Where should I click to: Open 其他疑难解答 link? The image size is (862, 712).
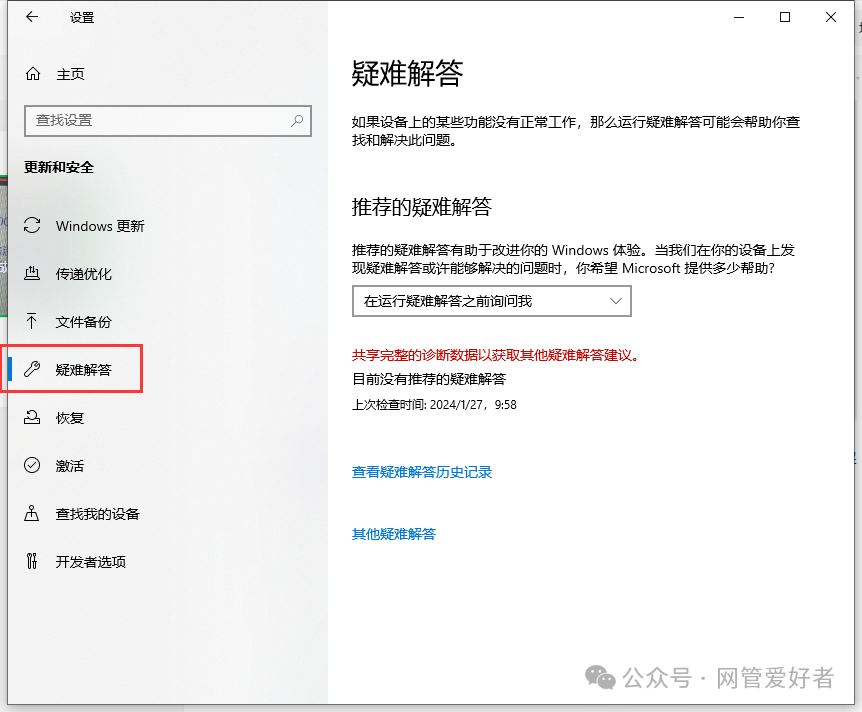pyautogui.click(x=394, y=533)
